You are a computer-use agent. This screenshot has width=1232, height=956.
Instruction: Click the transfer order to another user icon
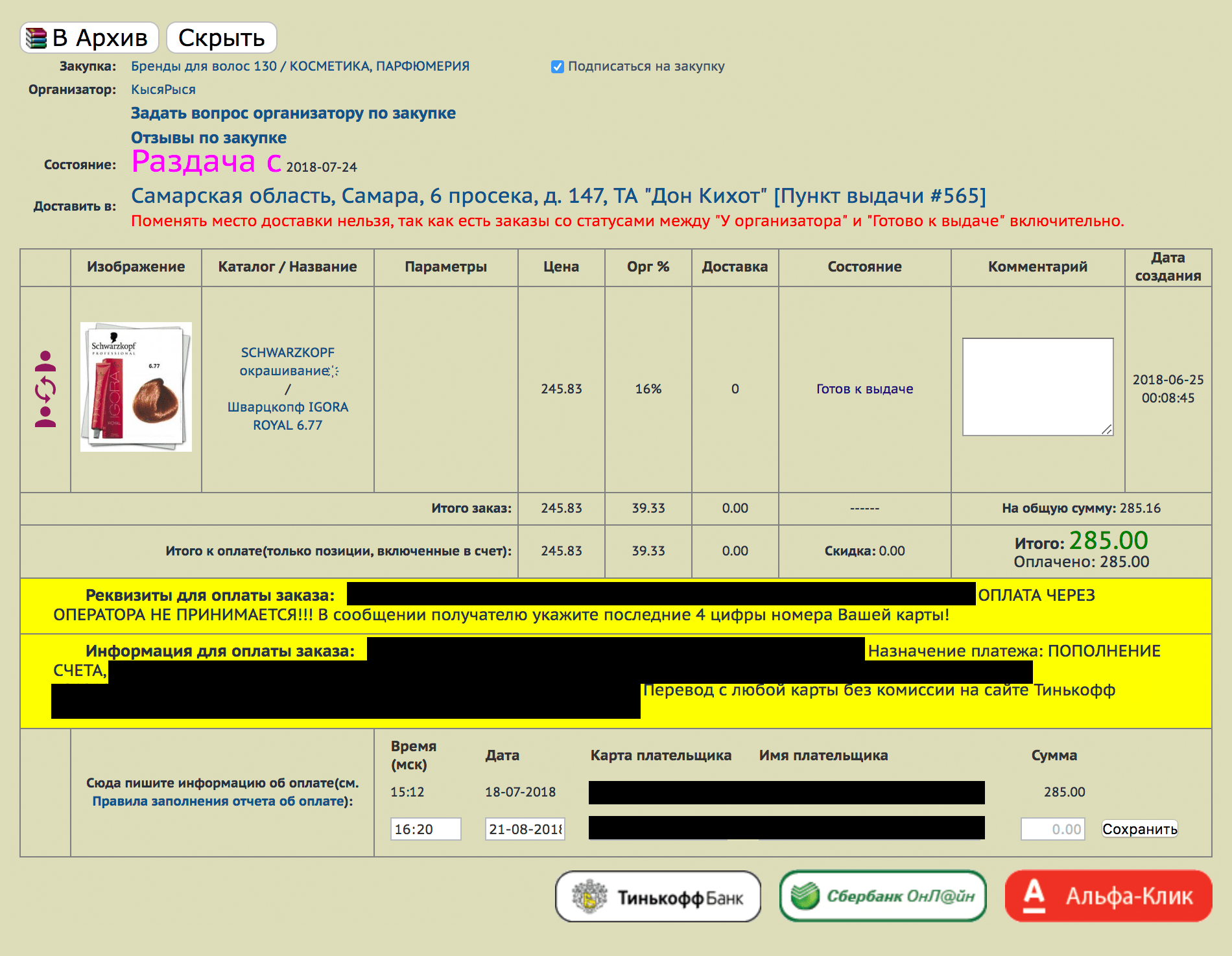coord(45,389)
